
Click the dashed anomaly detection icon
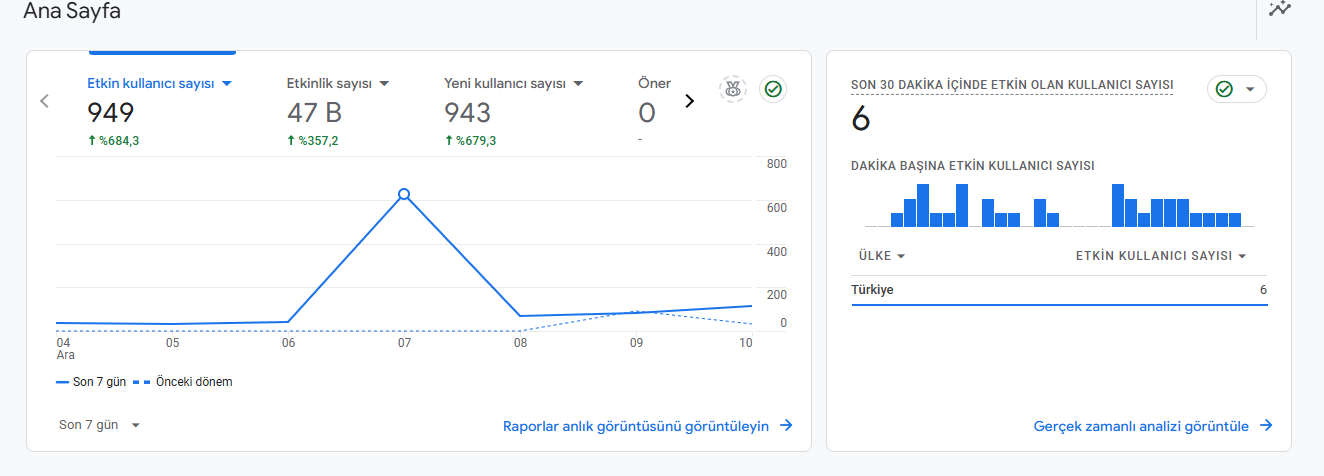tap(733, 89)
